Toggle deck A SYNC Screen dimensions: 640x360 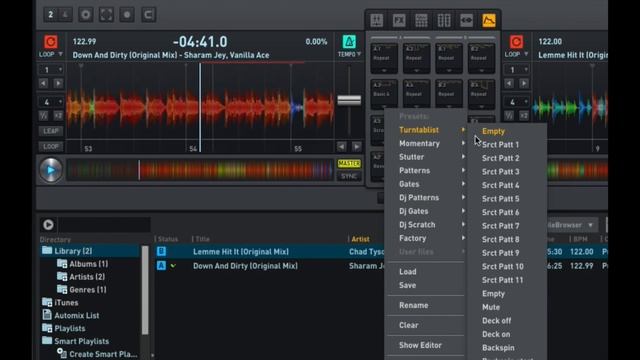tap(349, 176)
